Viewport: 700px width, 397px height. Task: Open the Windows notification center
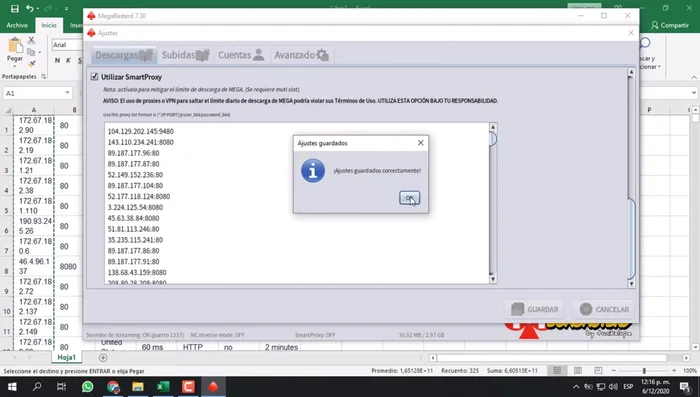(x=685, y=387)
